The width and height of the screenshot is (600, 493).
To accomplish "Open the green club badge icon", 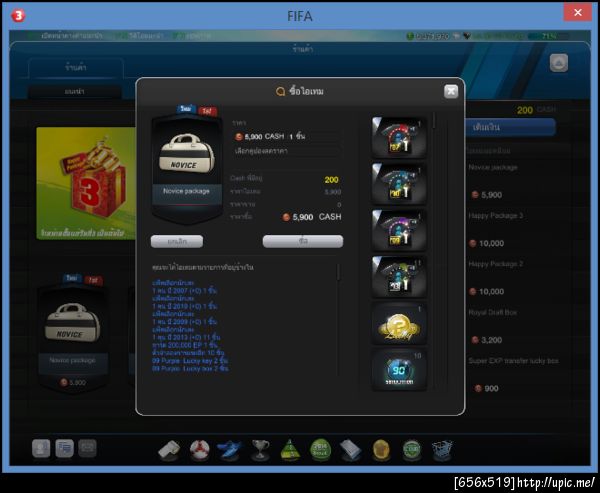I will point(412,450).
